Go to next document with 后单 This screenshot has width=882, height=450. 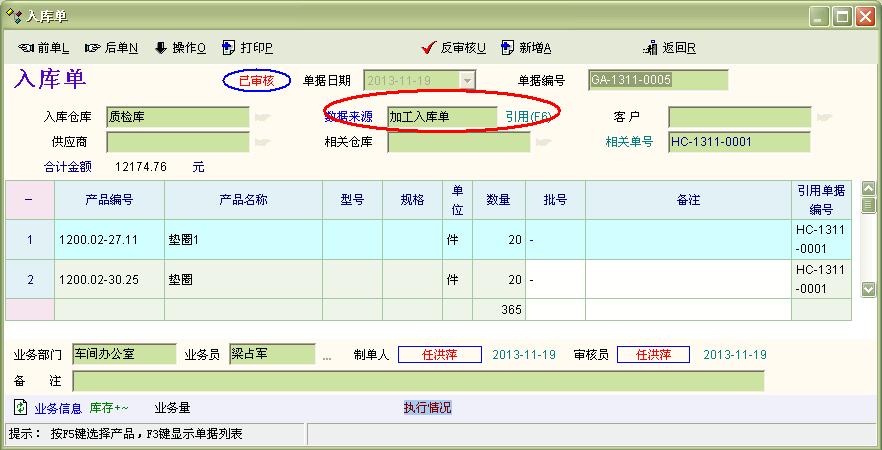(x=112, y=48)
